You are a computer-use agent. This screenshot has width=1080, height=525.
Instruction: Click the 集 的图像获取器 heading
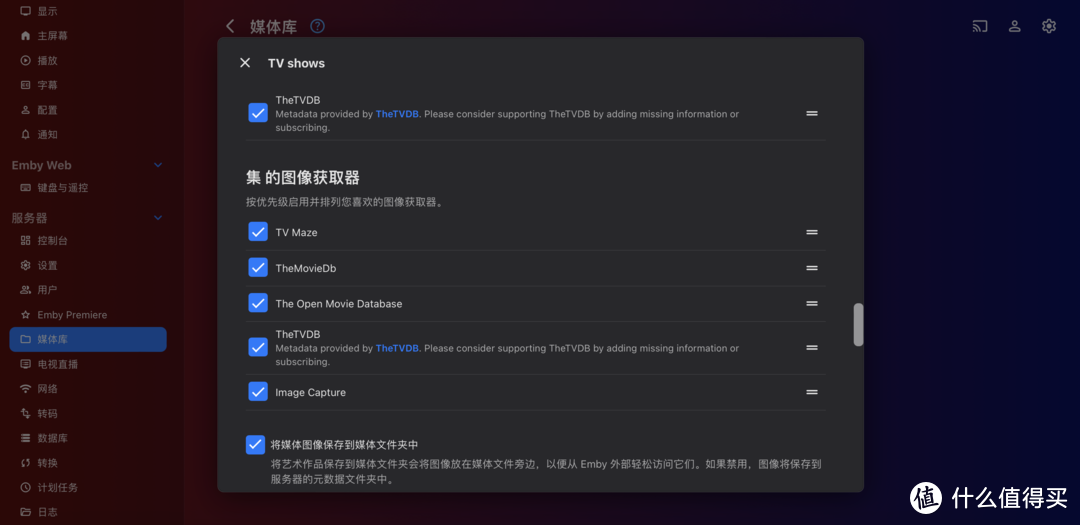(303, 178)
